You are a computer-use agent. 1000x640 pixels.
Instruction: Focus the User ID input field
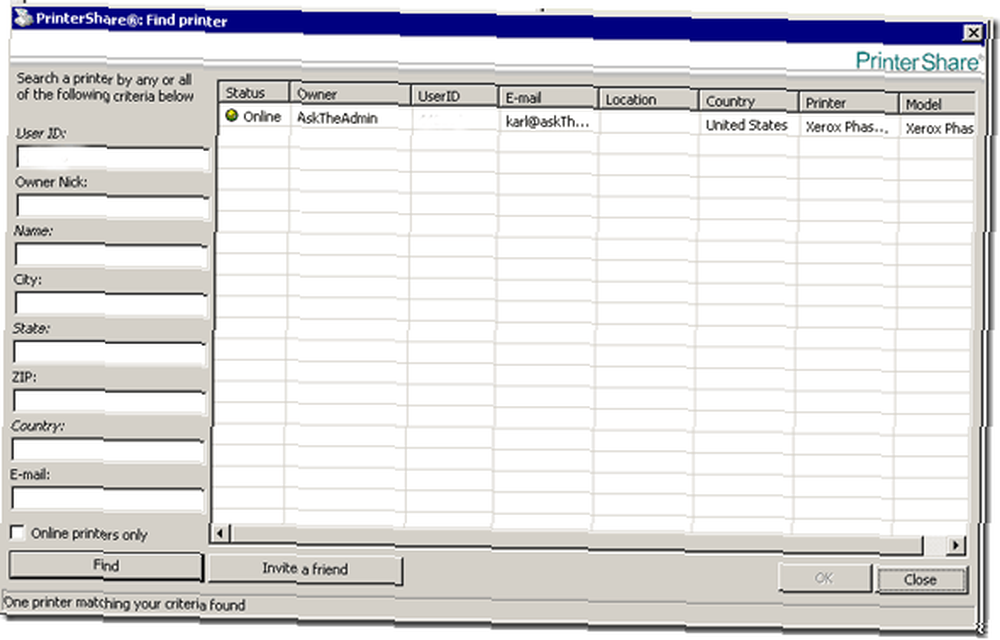pyautogui.click(x=113, y=158)
